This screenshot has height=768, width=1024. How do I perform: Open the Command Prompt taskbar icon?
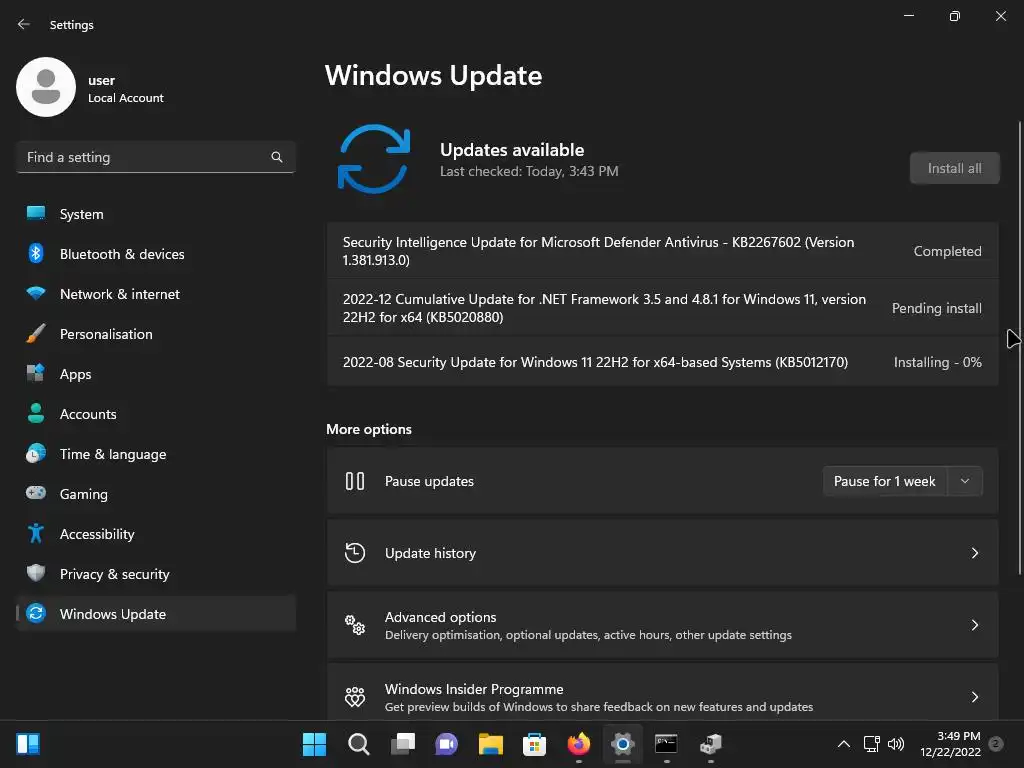point(666,744)
